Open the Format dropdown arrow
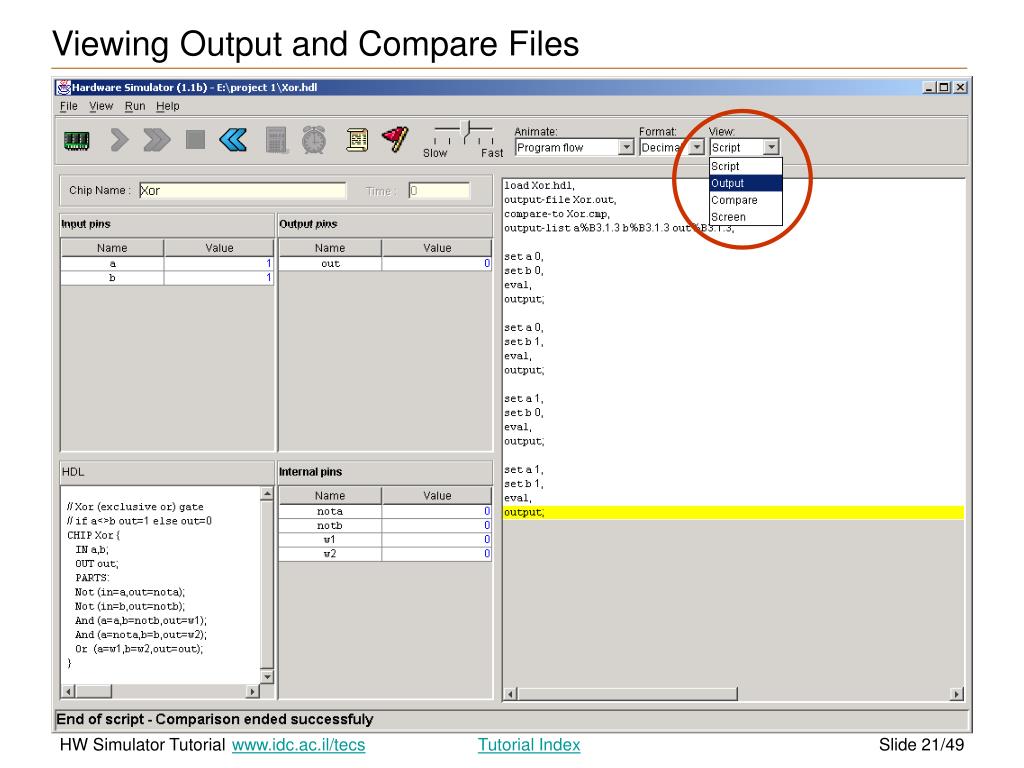Viewport: 1024px width, 768px height. 697,148
